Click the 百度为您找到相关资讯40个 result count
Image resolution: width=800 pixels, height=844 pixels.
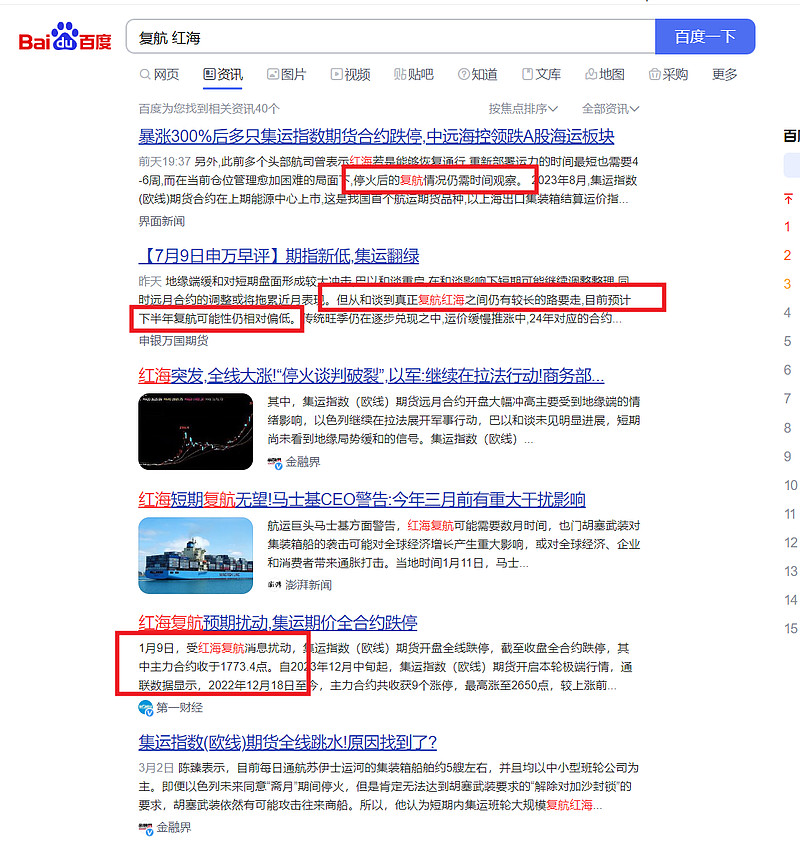pyautogui.click(x=209, y=109)
